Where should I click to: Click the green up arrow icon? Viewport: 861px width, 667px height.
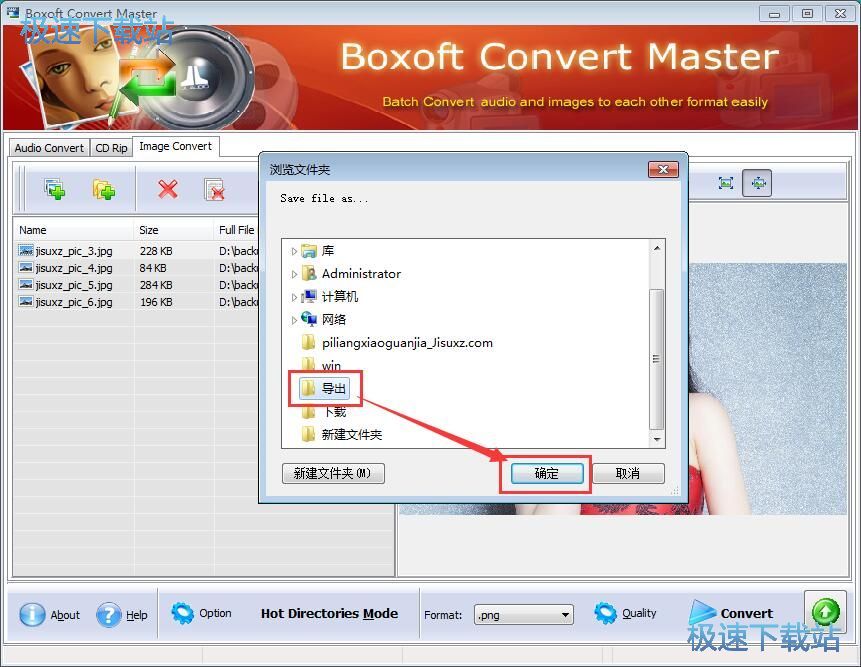(825, 612)
